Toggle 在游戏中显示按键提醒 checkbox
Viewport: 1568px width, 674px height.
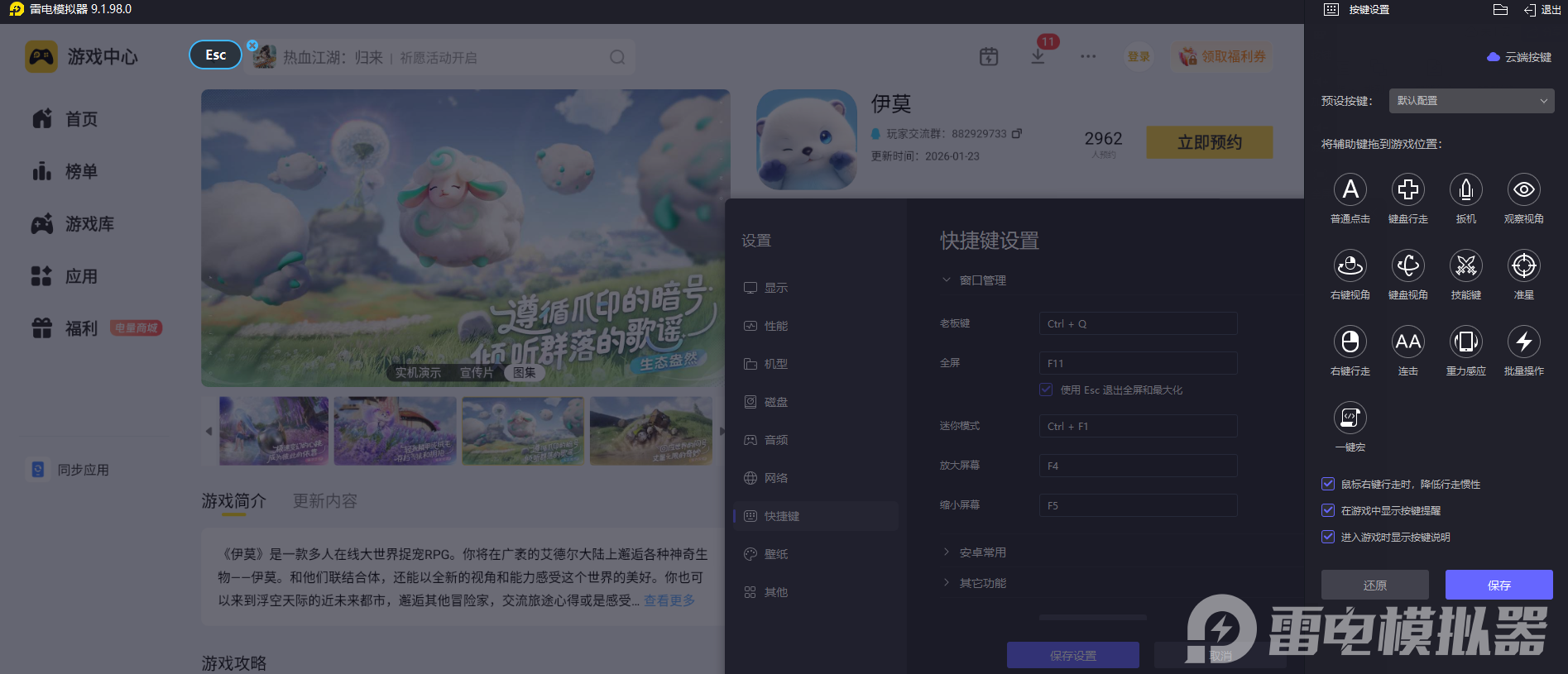[1328, 510]
